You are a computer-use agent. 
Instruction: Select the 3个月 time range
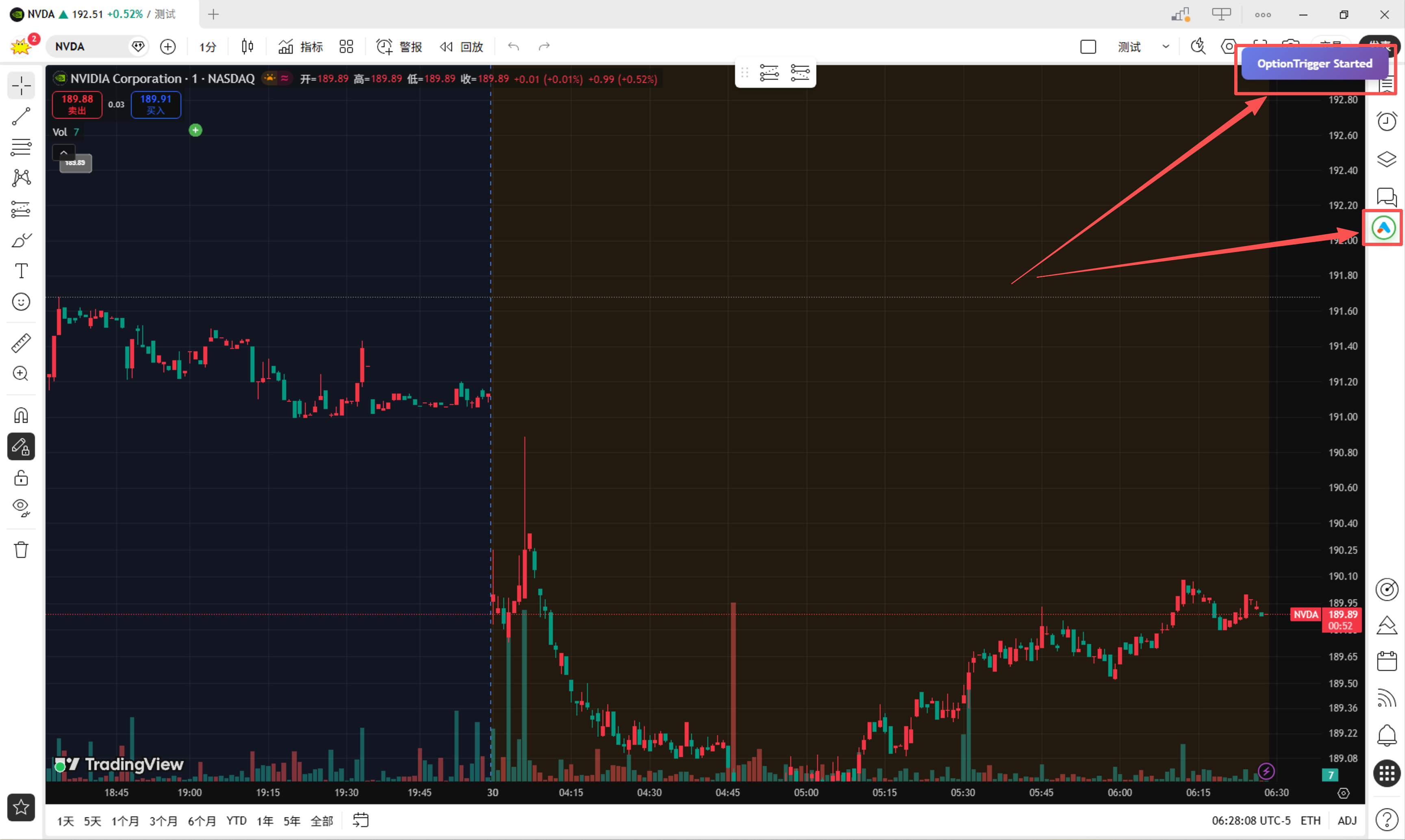click(x=163, y=821)
